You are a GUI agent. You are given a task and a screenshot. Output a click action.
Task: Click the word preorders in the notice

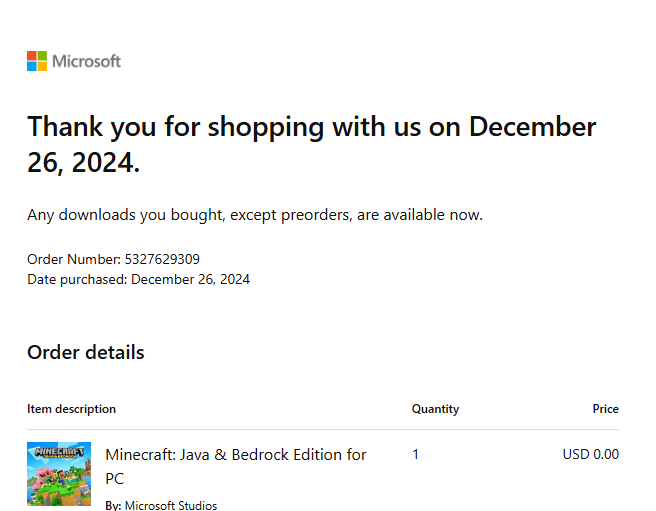(x=316, y=215)
